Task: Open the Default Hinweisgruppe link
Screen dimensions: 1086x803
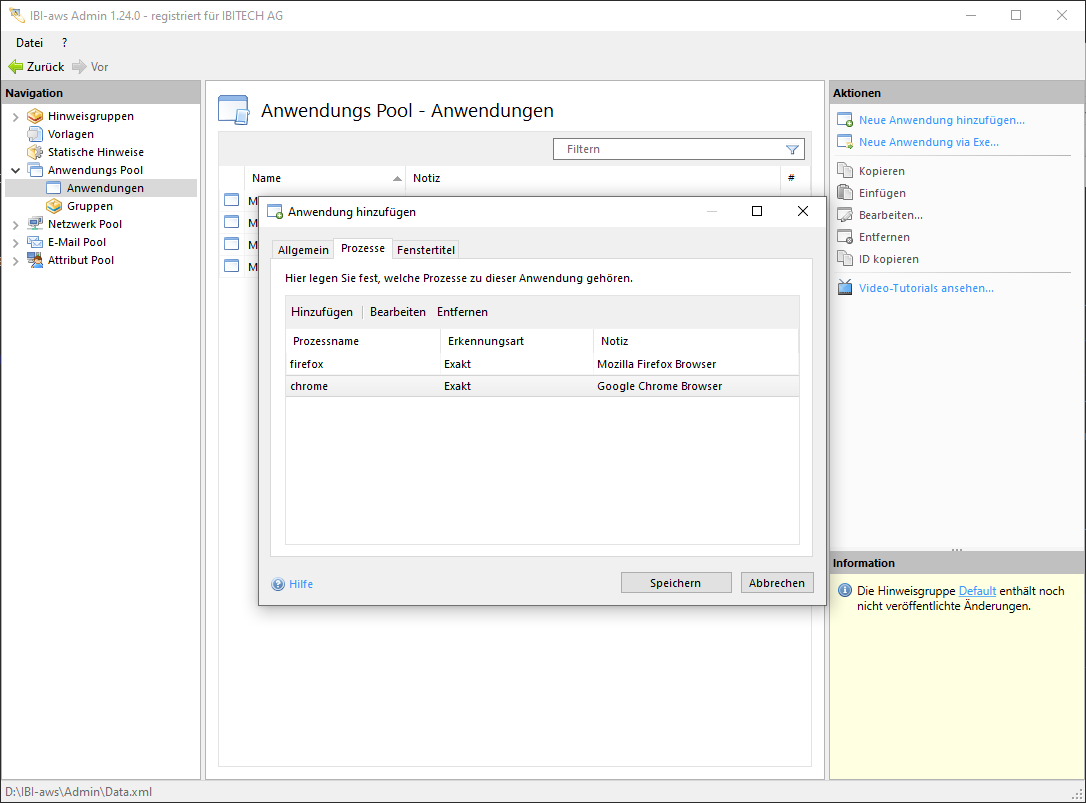Action: point(977,591)
